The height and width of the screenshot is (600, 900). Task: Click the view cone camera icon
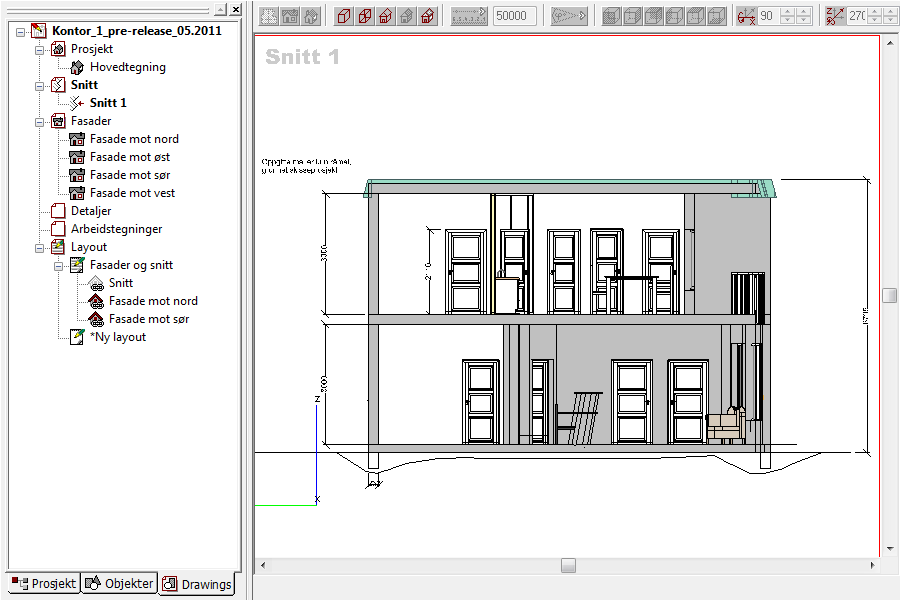point(569,16)
